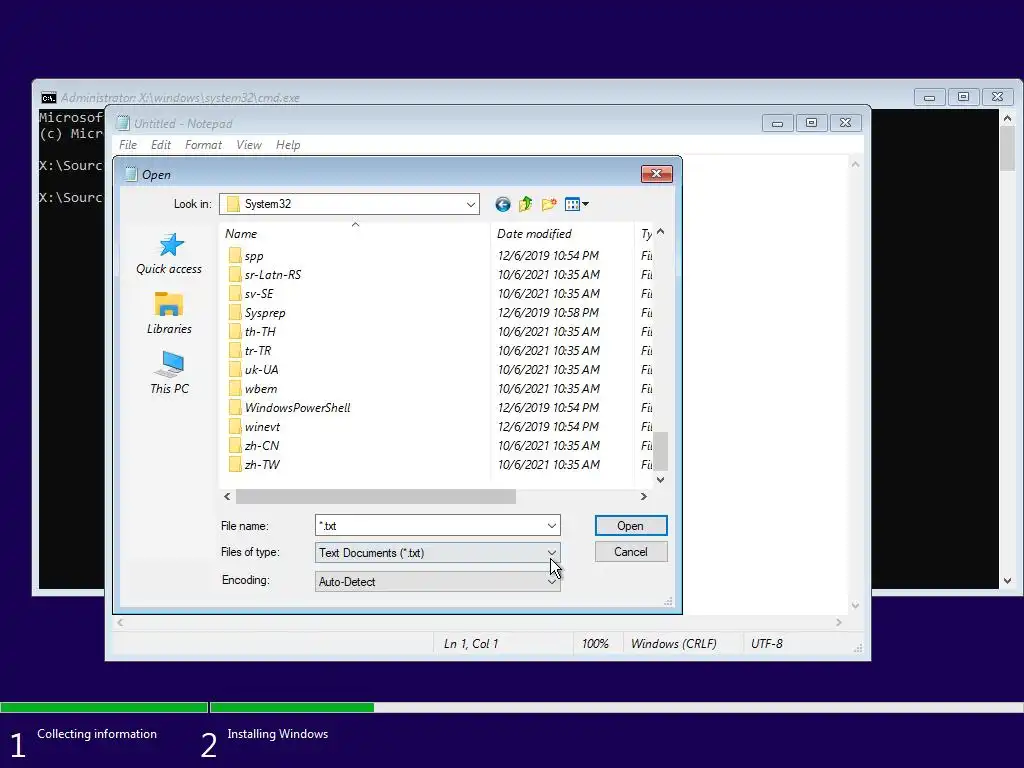Image resolution: width=1024 pixels, height=768 pixels.
Task: Click the cmd window scroll down arrow
Action: [x=1008, y=581]
